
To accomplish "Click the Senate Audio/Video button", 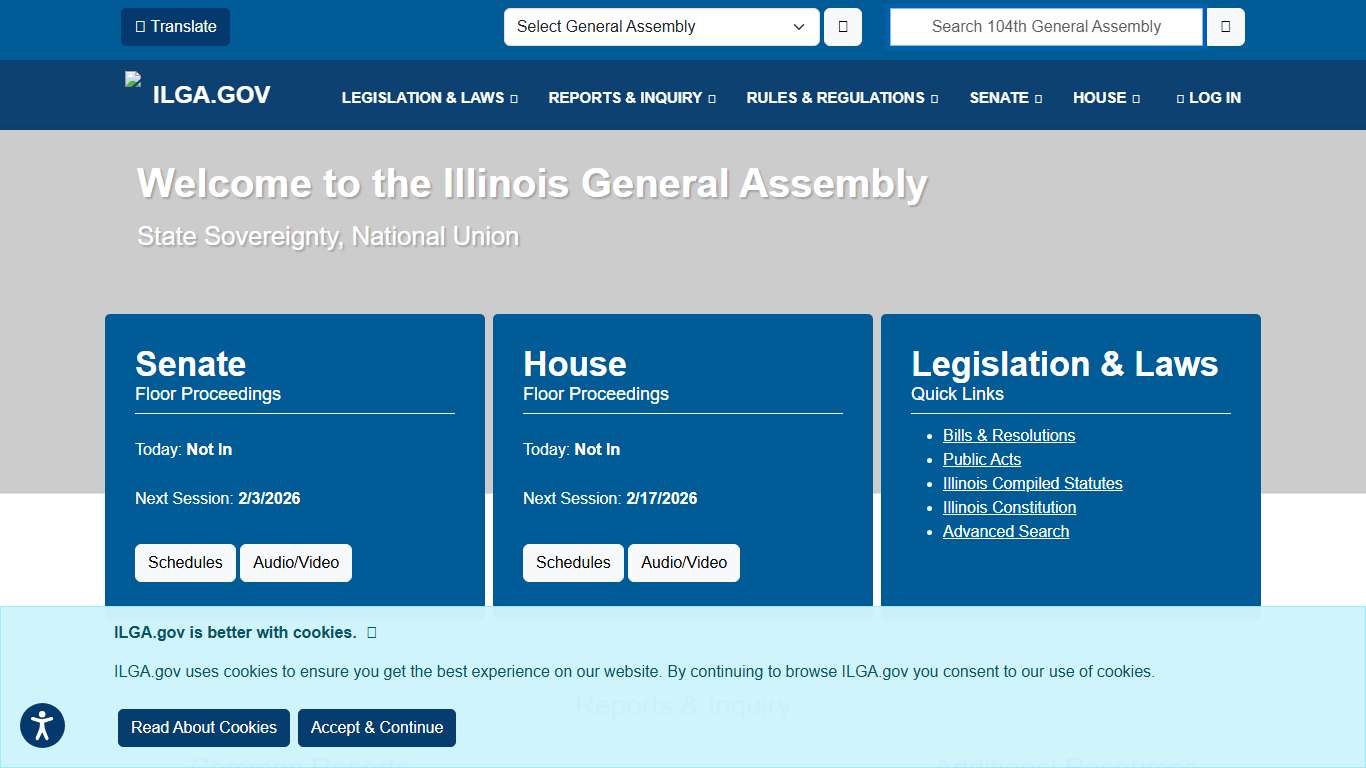I will [296, 562].
